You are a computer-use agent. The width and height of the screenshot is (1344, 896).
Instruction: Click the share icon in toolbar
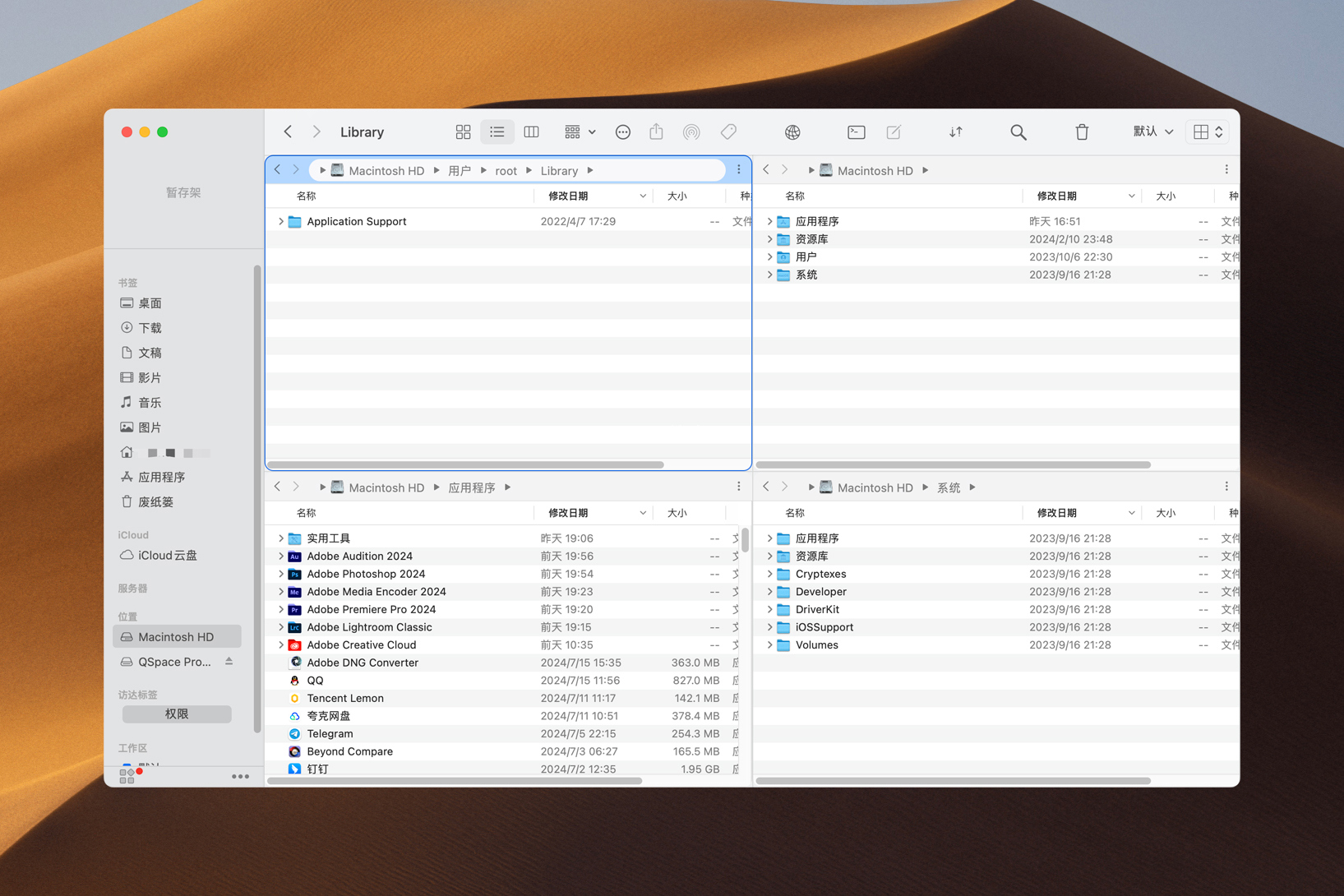(x=656, y=132)
